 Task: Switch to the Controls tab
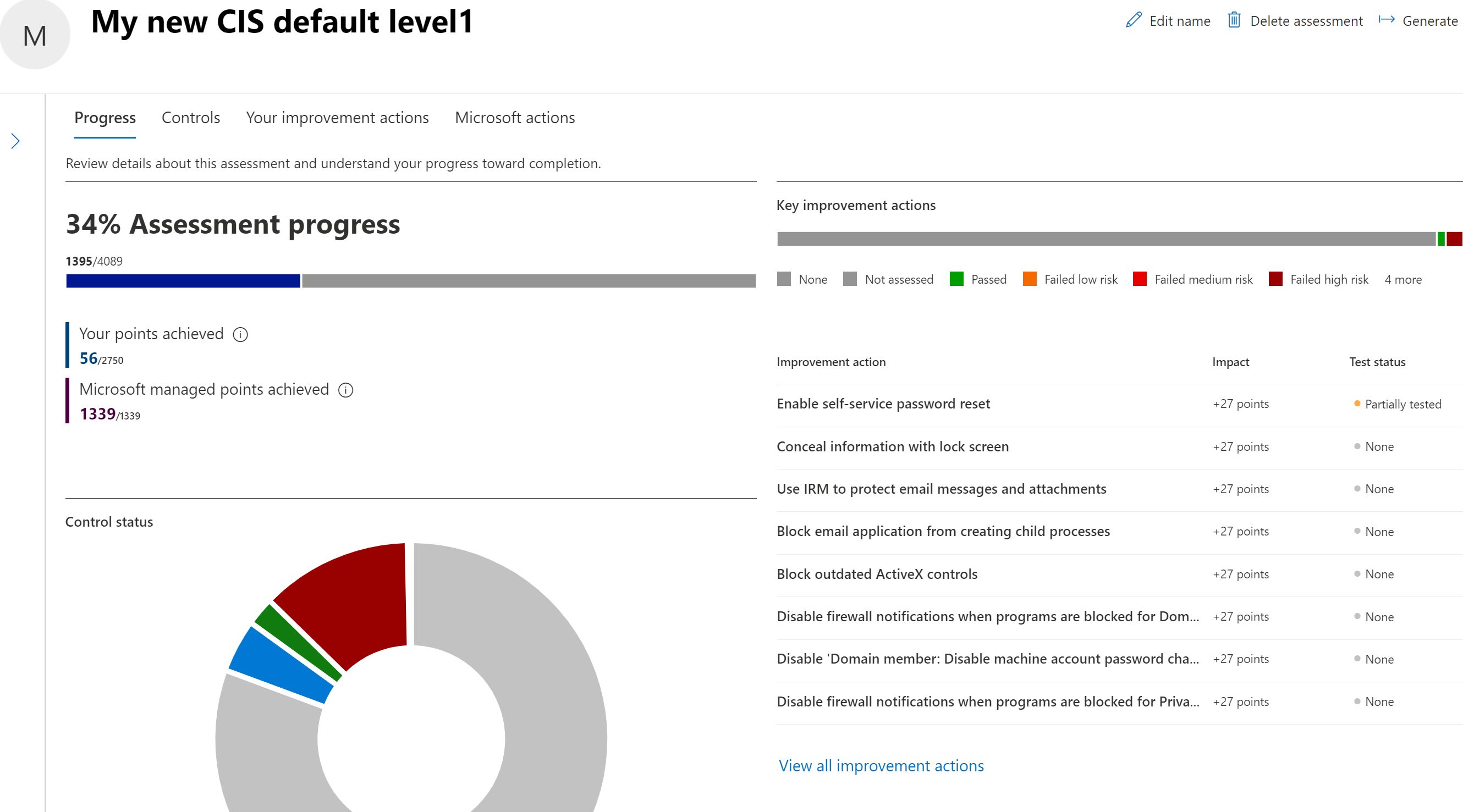(191, 118)
